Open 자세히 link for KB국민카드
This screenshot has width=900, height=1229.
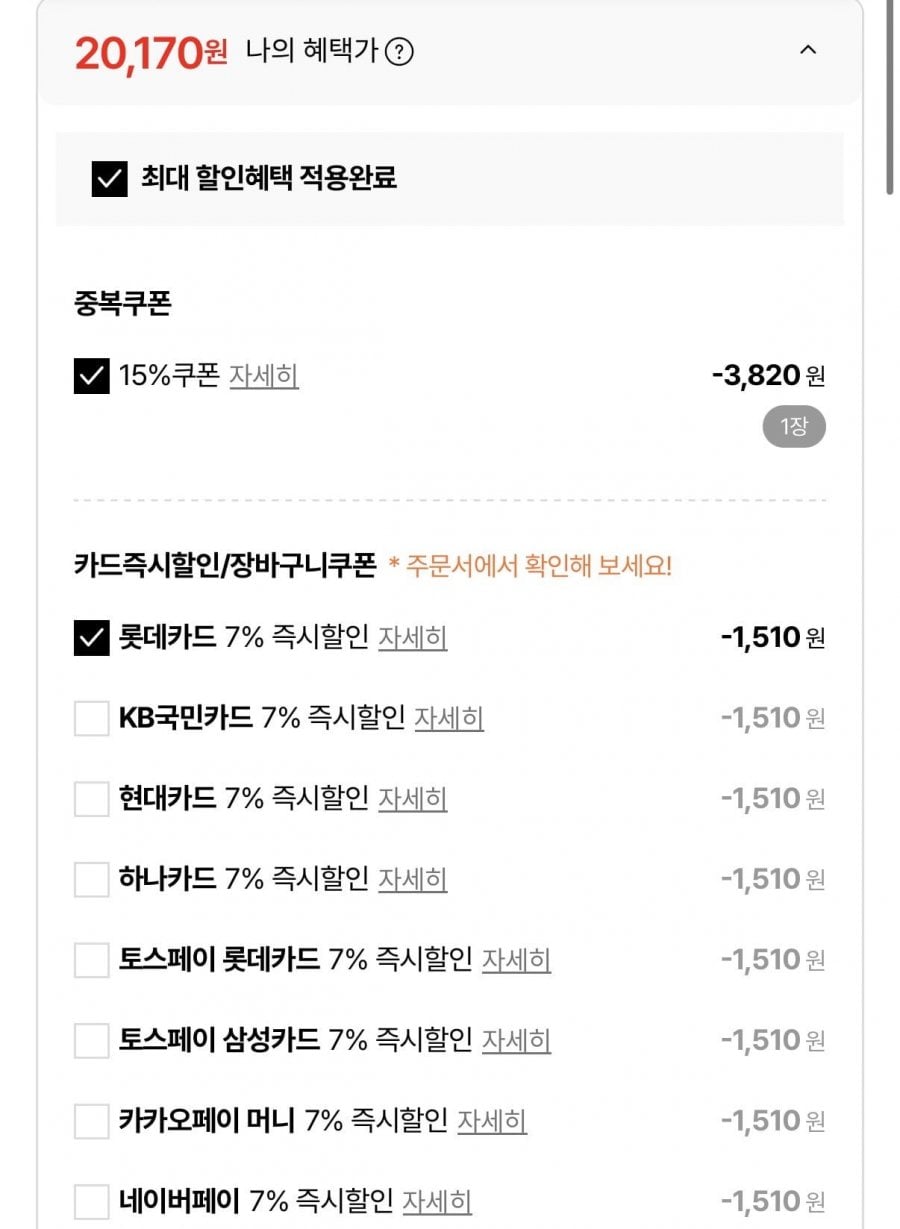[x=449, y=718]
